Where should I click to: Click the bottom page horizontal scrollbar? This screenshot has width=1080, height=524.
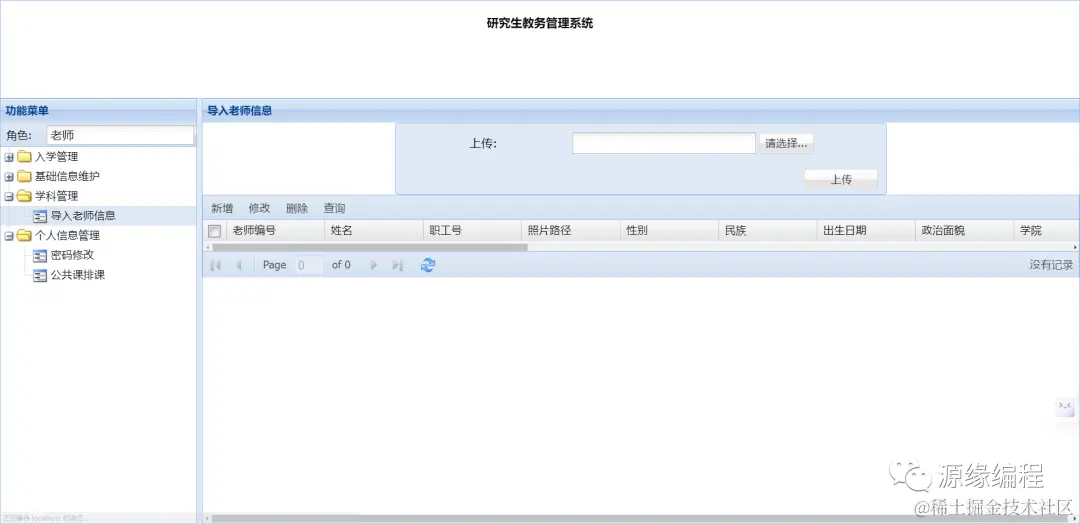pos(638,518)
